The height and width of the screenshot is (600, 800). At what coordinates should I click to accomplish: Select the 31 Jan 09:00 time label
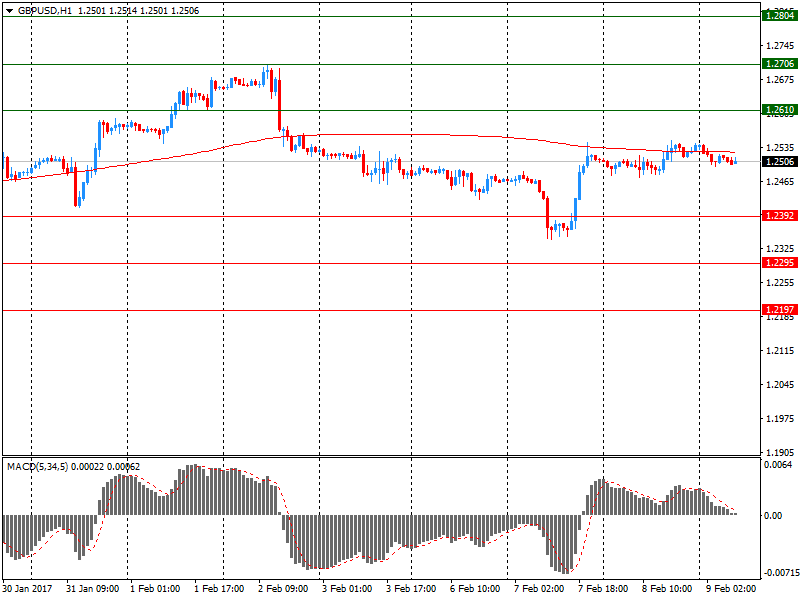click(x=92, y=588)
